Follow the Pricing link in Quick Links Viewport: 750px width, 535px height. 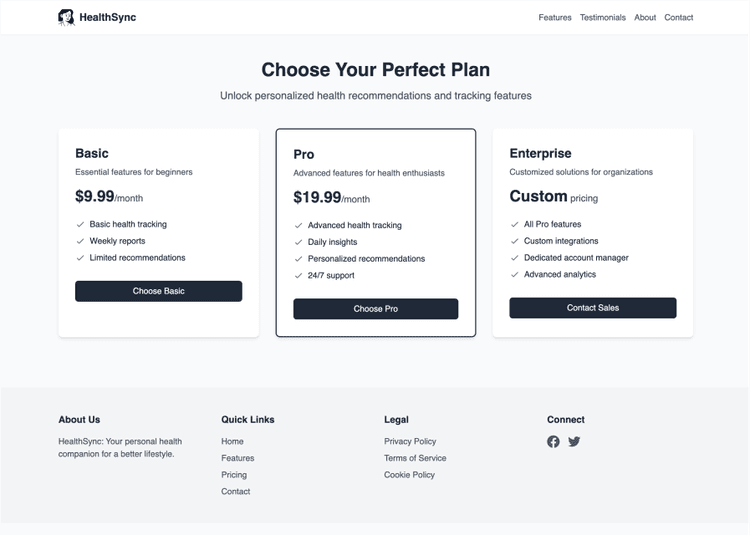[x=234, y=475]
